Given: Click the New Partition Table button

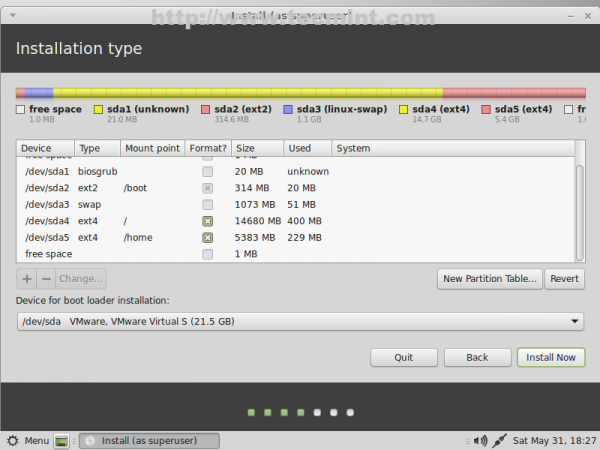Looking at the screenshot, I should click(x=491, y=279).
